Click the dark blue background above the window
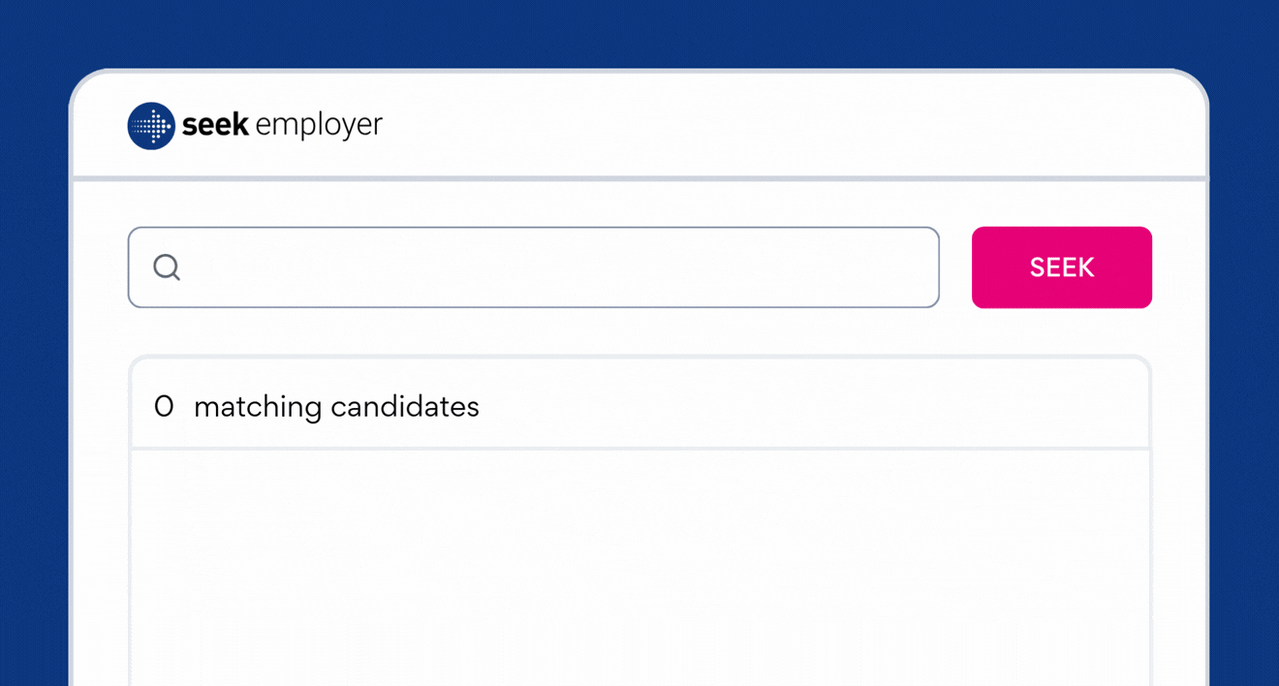 pos(640,32)
